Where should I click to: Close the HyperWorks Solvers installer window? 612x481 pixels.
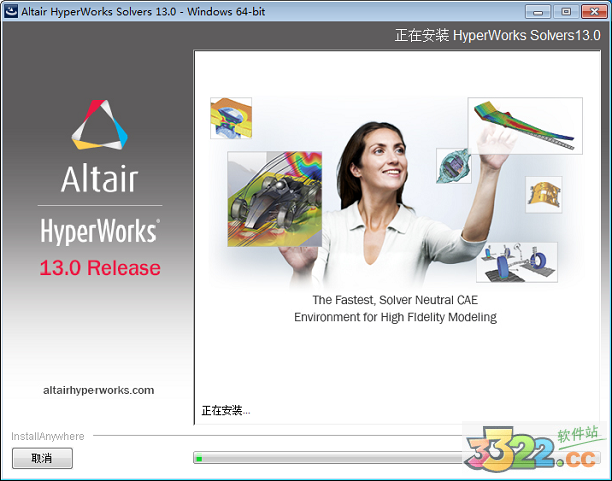coord(594,12)
